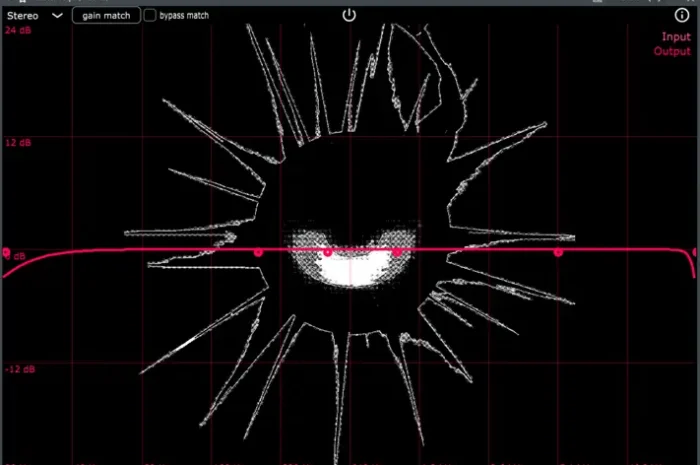
Task: Click the -12 dB scale label
Action: point(19,370)
